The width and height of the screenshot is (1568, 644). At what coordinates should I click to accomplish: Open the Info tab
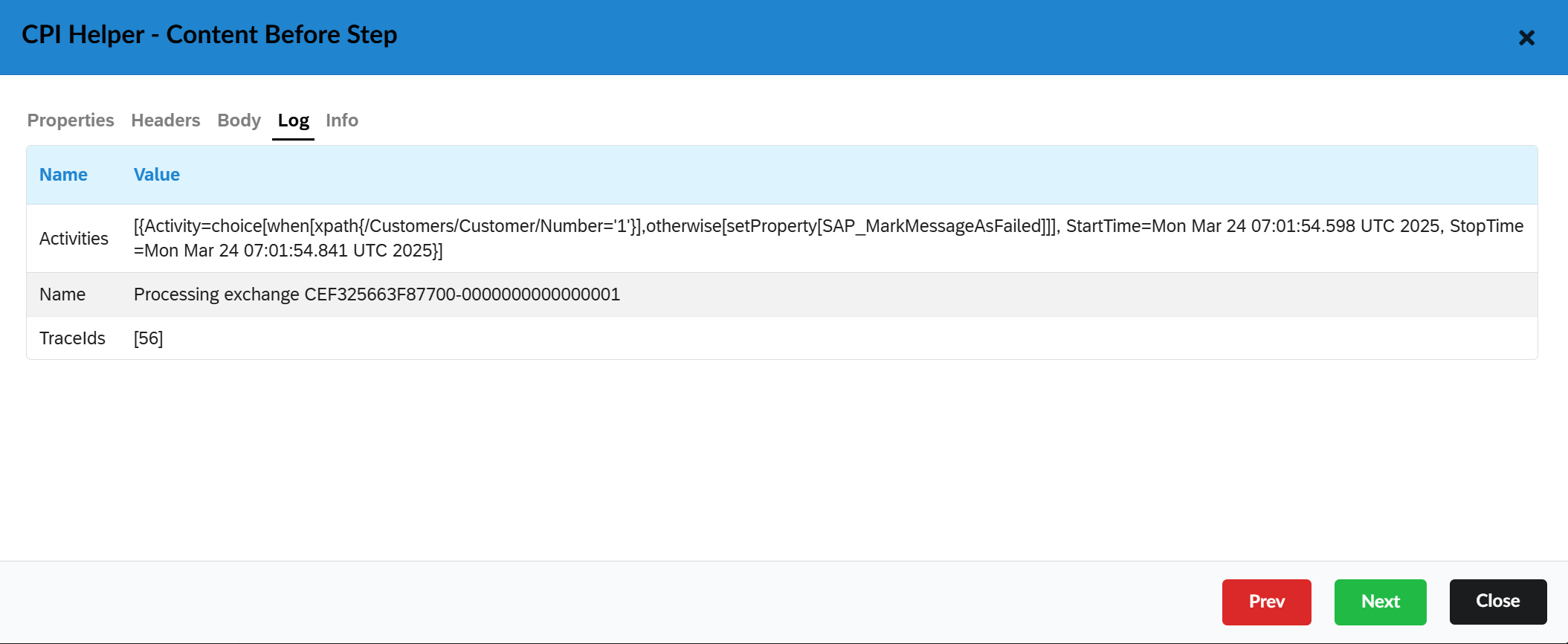tap(341, 120)
